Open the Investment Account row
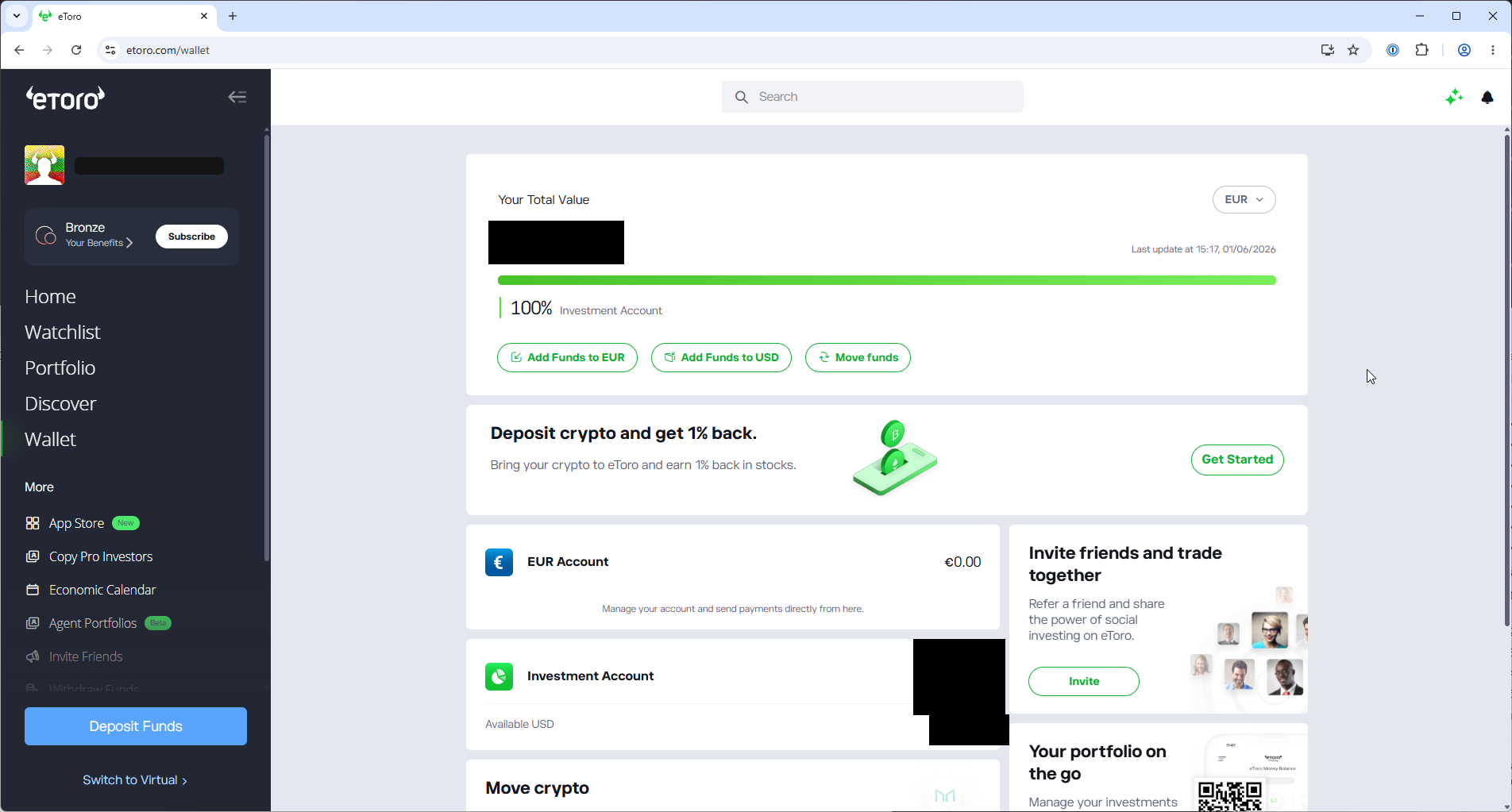1512x812 pixels. point(733,695)
